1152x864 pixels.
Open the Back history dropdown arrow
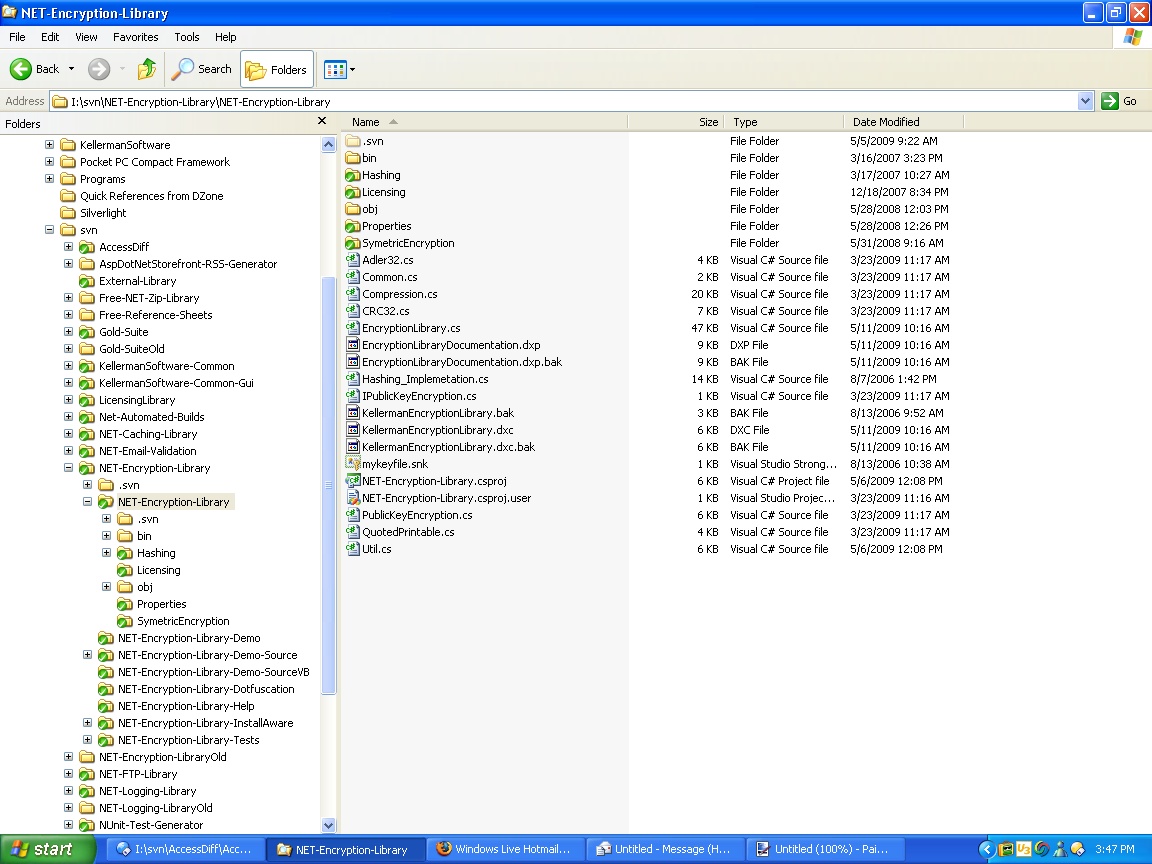click(71, 69)
